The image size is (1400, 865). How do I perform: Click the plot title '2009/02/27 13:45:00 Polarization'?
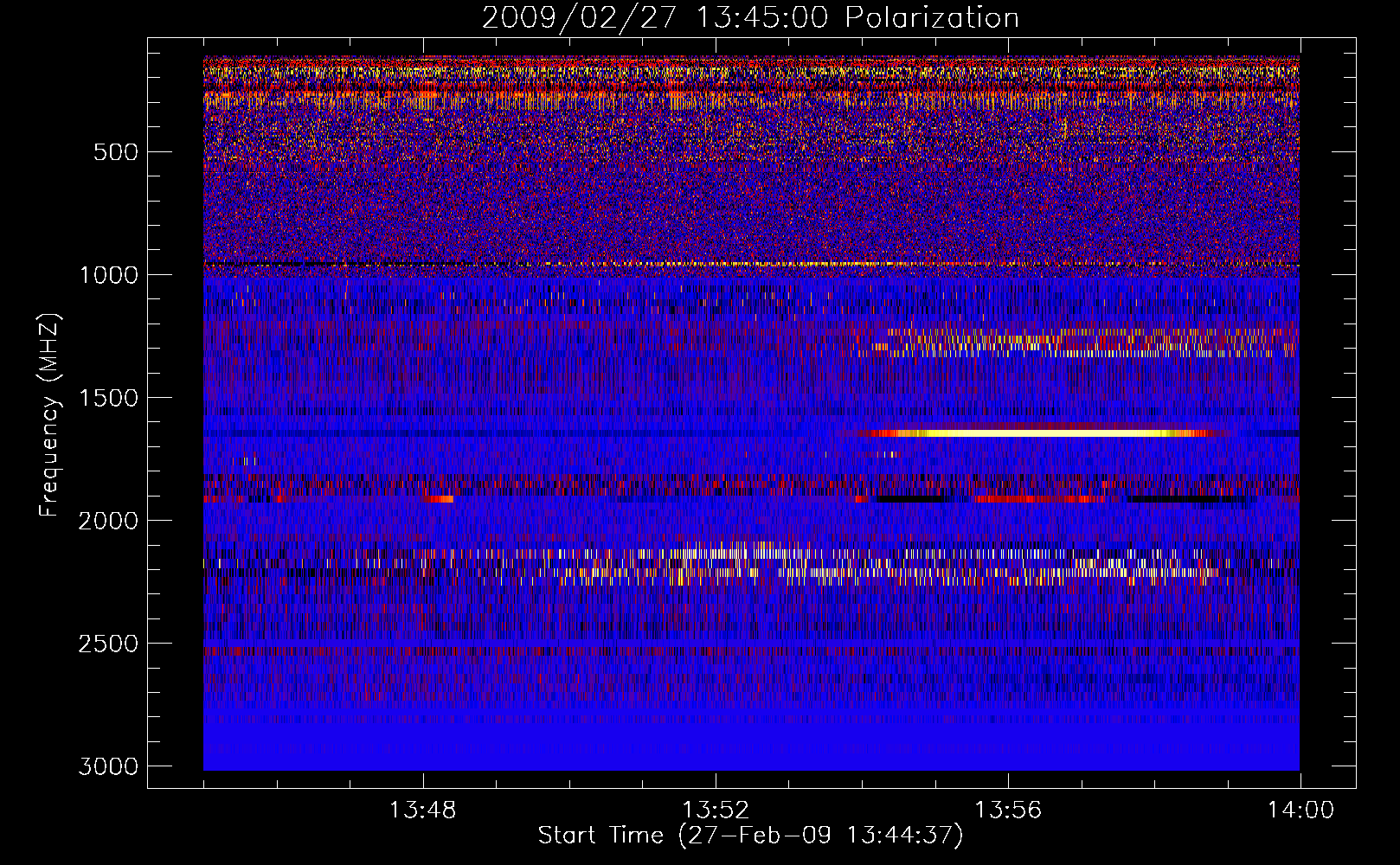[750, 17]
